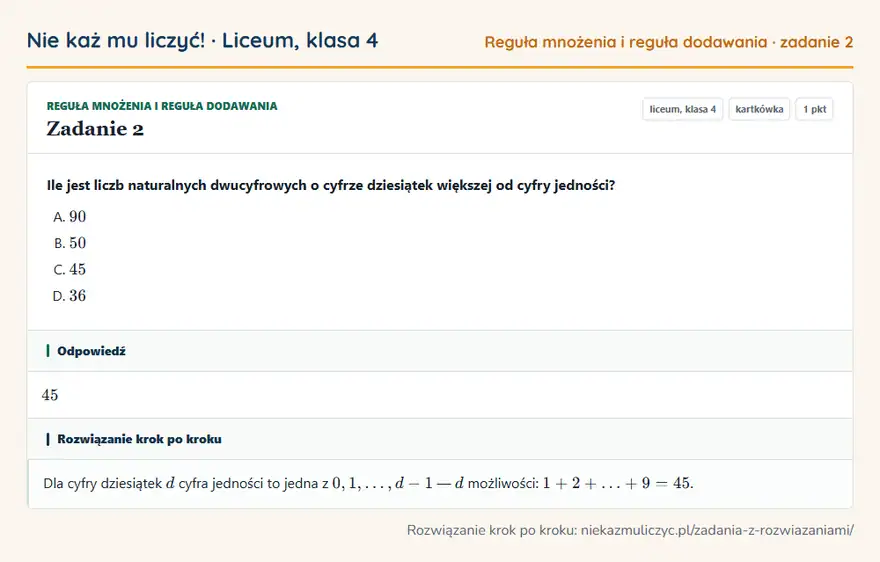
Task: Select answer option A. 90
Action: pyautogui.click(x=70, y=217)
